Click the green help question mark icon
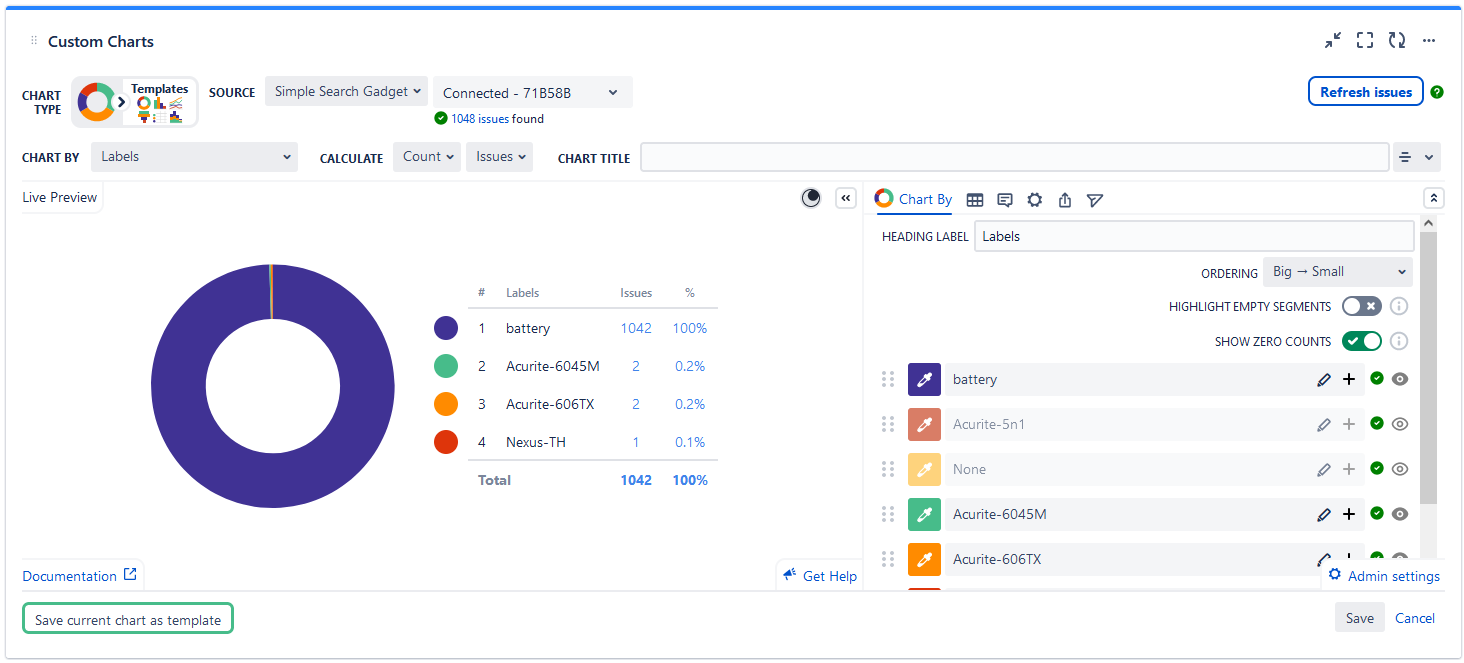This screenshot has height=663, width=1464. click(1437, 92)
